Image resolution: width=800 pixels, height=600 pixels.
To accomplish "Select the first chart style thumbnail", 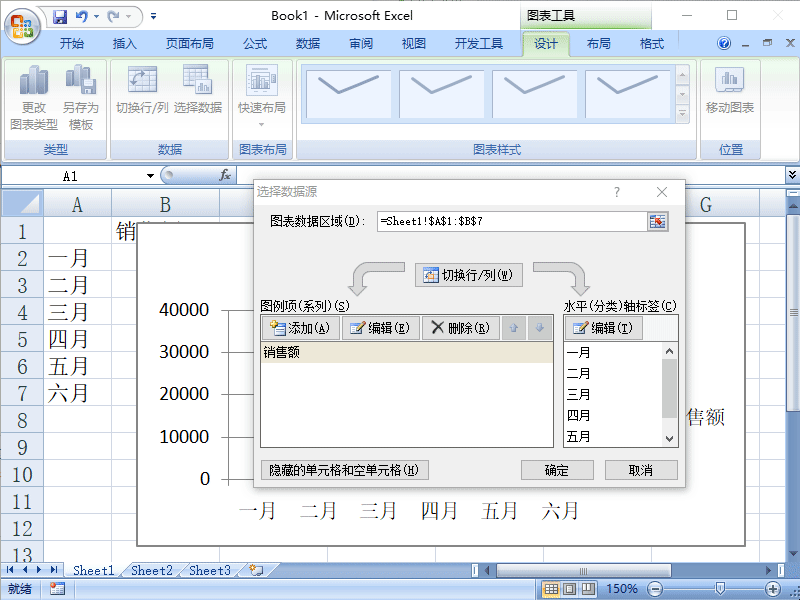I will [x=348, y=94].
